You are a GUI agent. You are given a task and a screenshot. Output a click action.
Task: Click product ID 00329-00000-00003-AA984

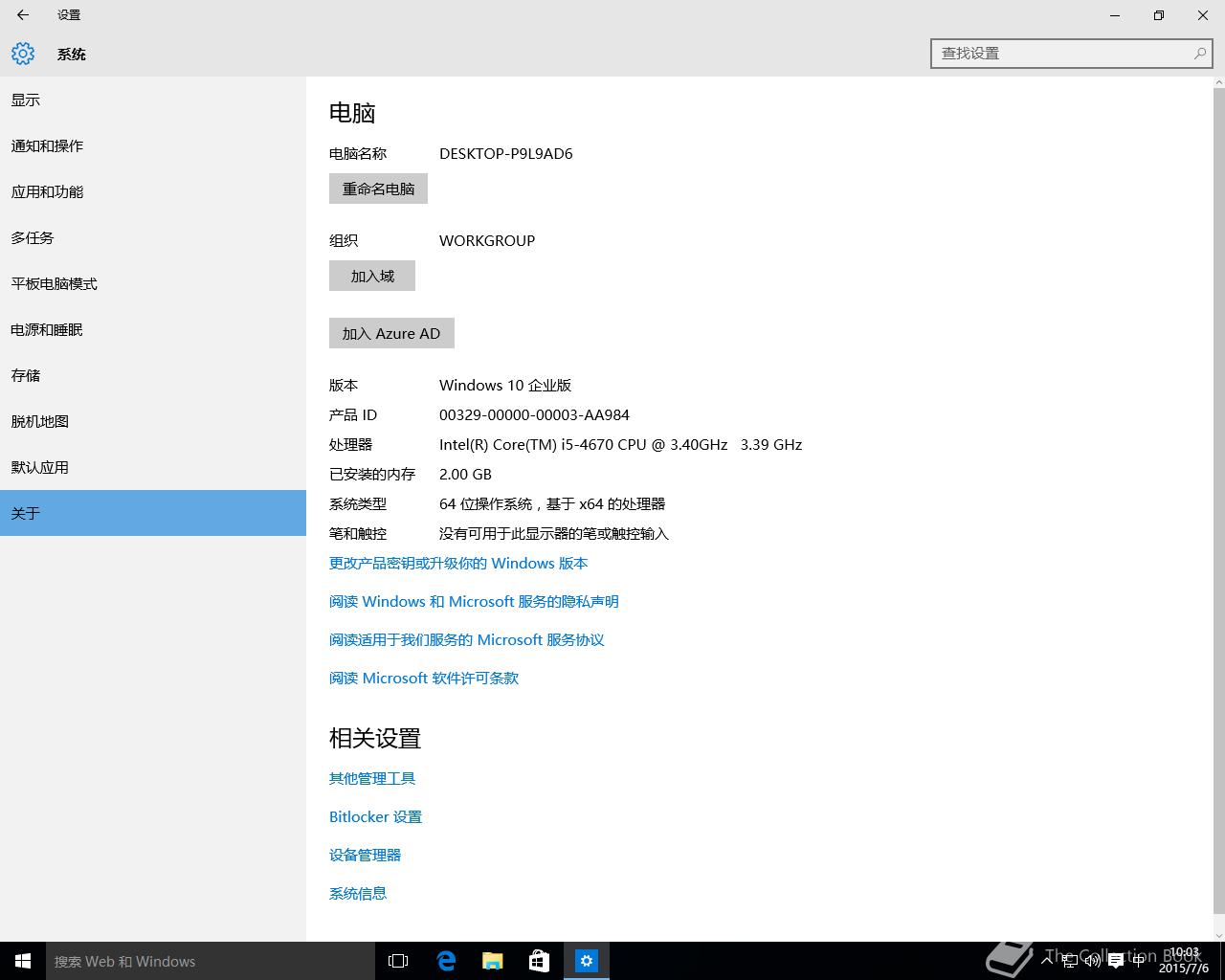click(x=534, y=414)
